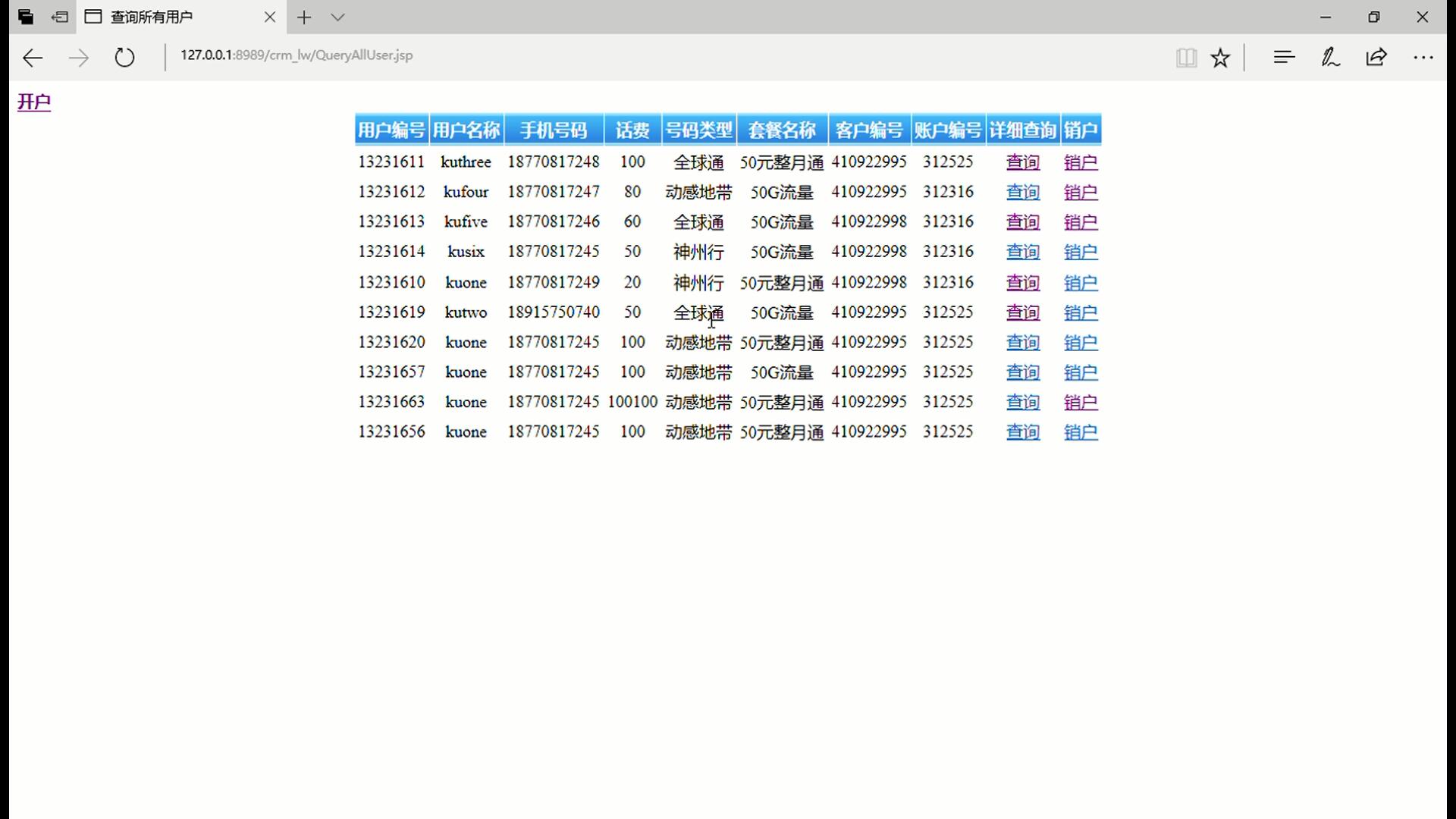Open Reading view book icon

click(1187, 58)
